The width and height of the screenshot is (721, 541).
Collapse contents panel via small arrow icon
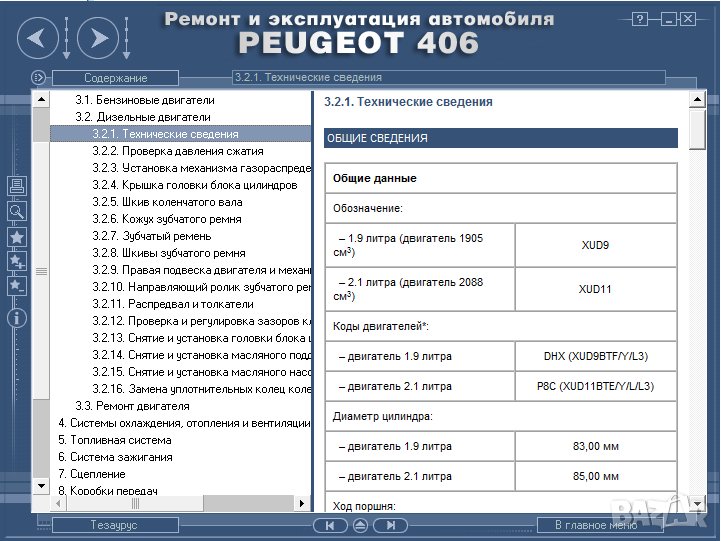click(x=38, y=77)
